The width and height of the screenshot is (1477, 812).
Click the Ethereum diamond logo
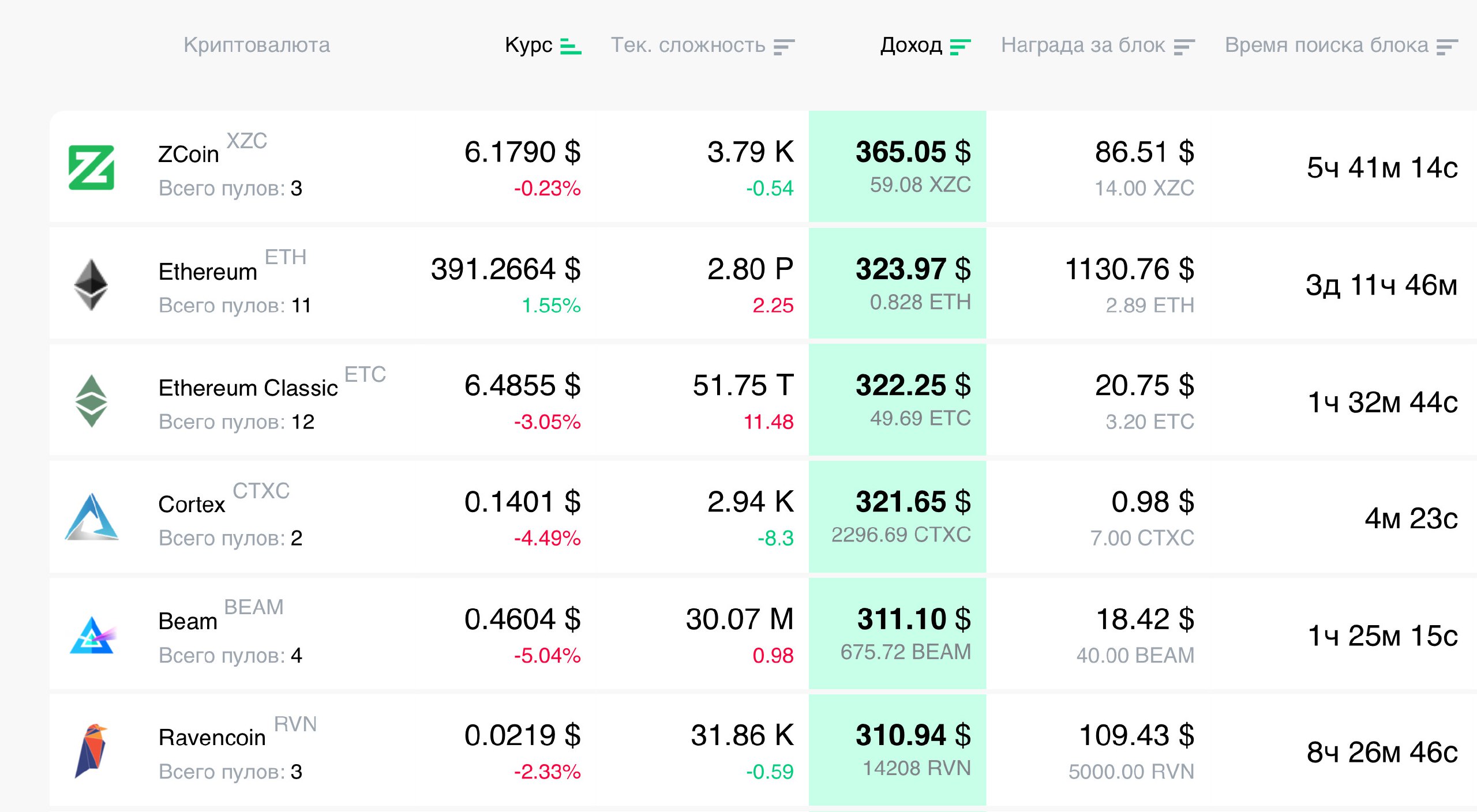pyautogui.click(x=91, y=285)
